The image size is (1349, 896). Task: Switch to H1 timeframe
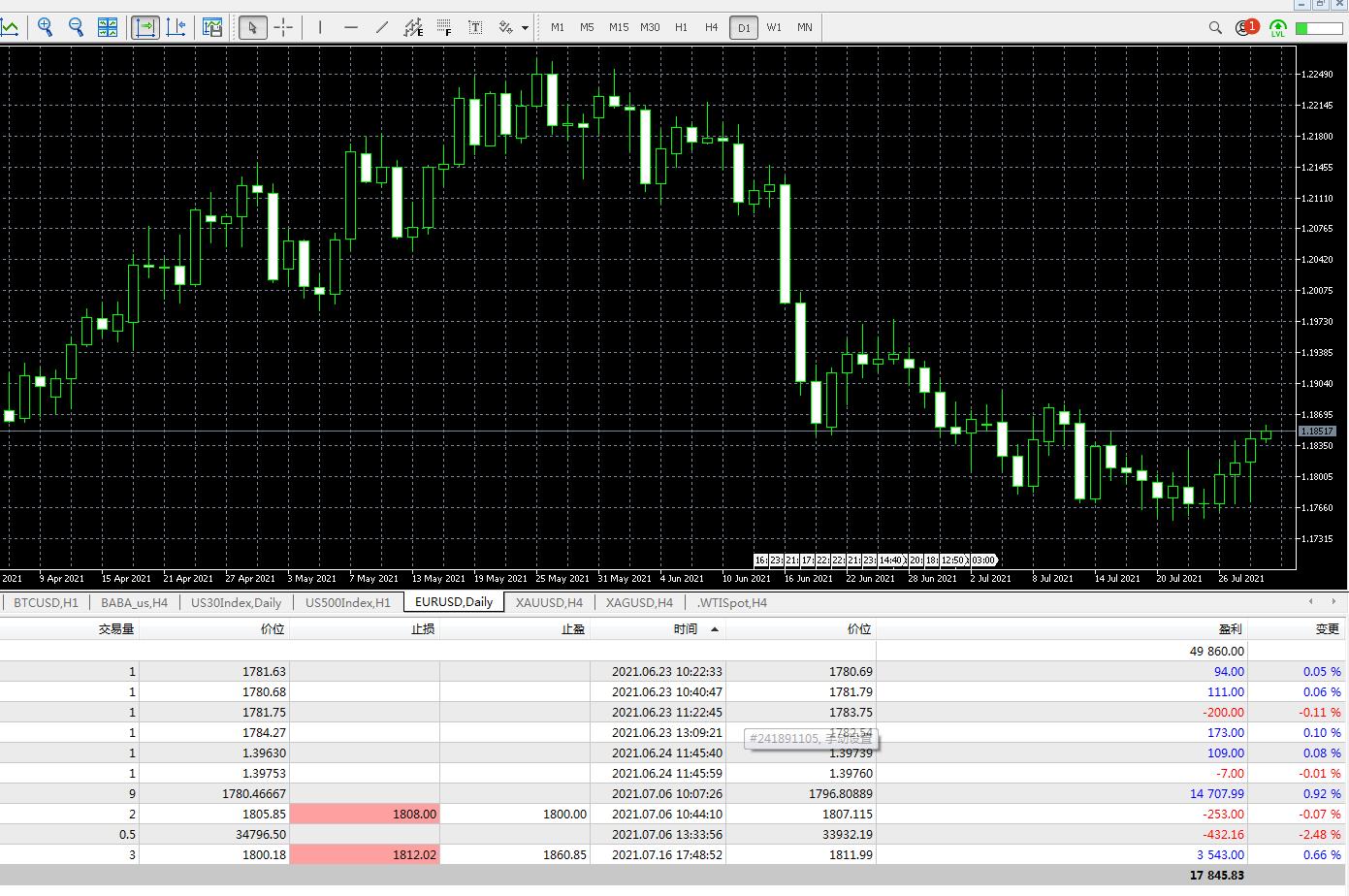pyautogui.click(x=681, y=27)
